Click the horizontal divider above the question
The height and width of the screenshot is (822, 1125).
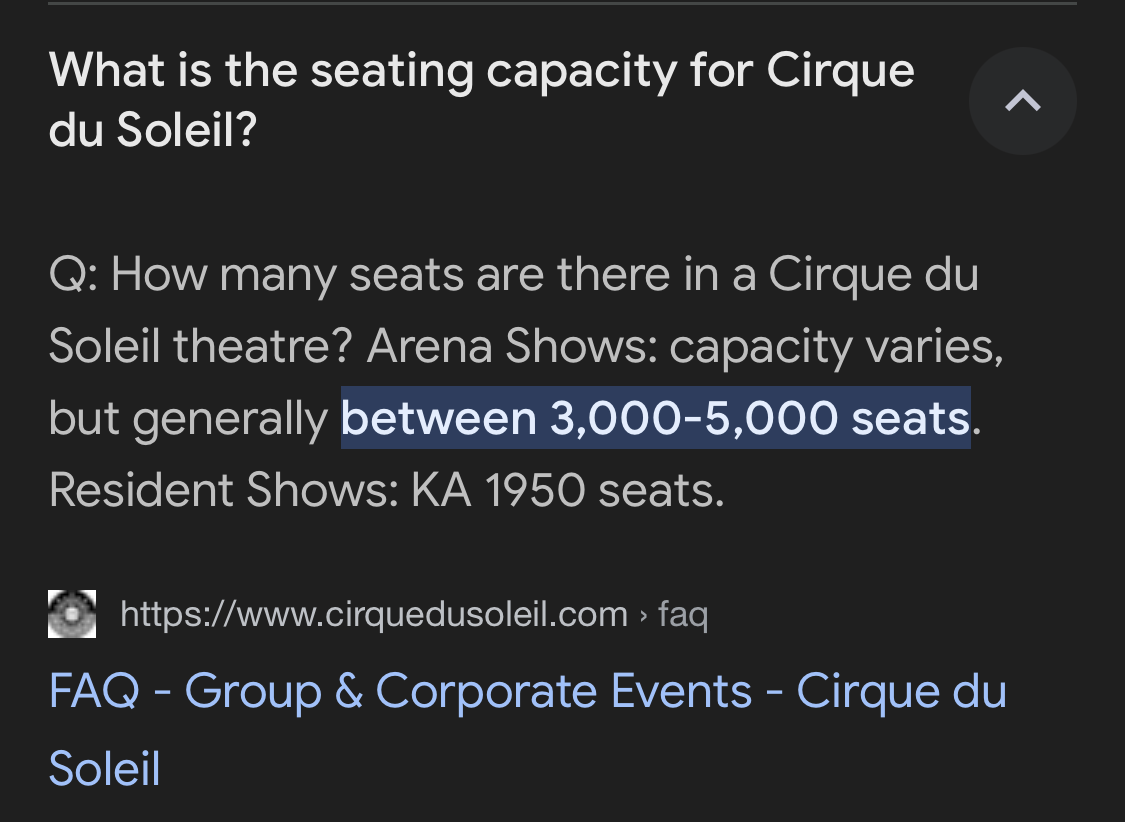[562, 3]
